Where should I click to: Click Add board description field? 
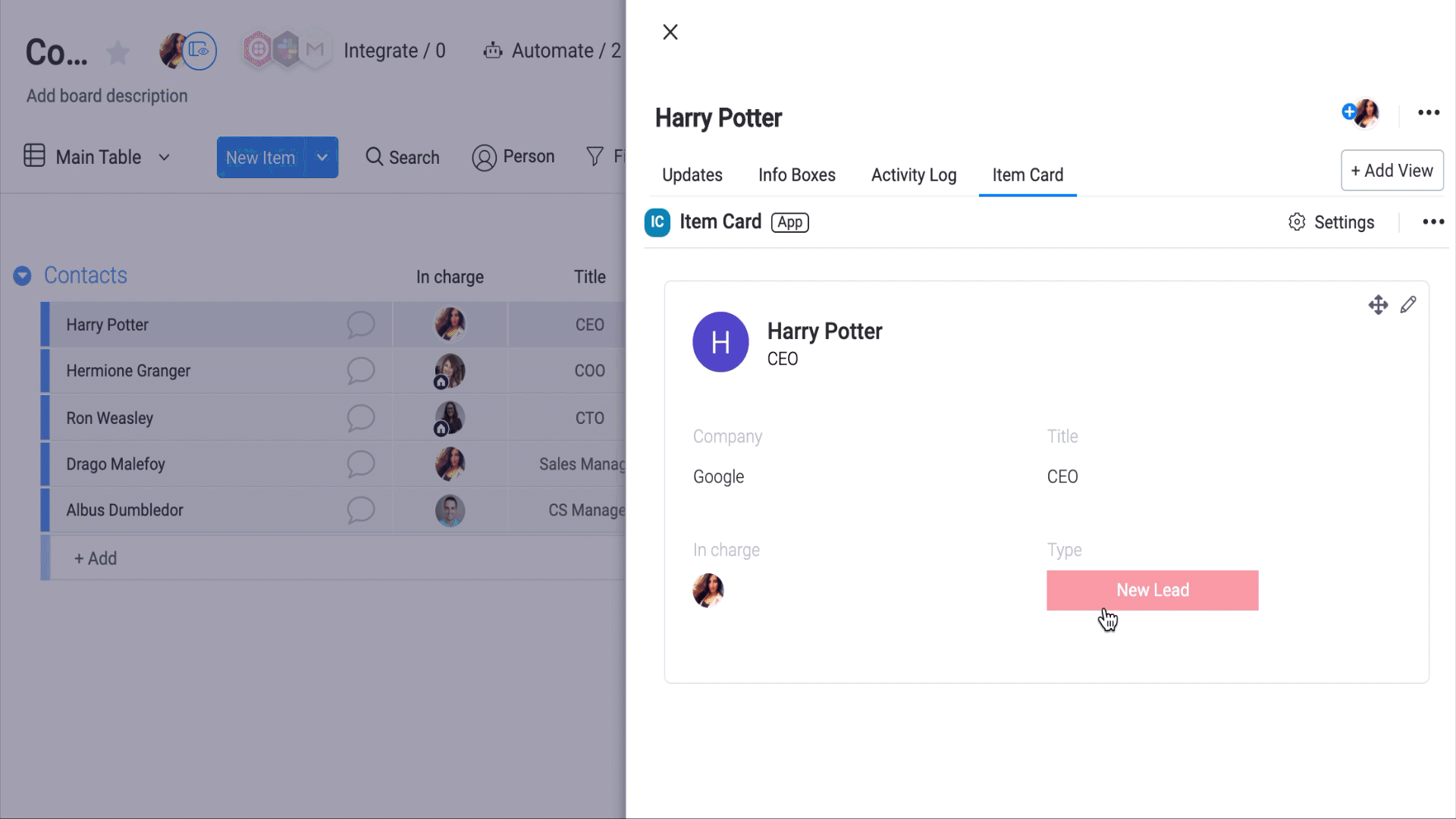click(x=106, y=96)
